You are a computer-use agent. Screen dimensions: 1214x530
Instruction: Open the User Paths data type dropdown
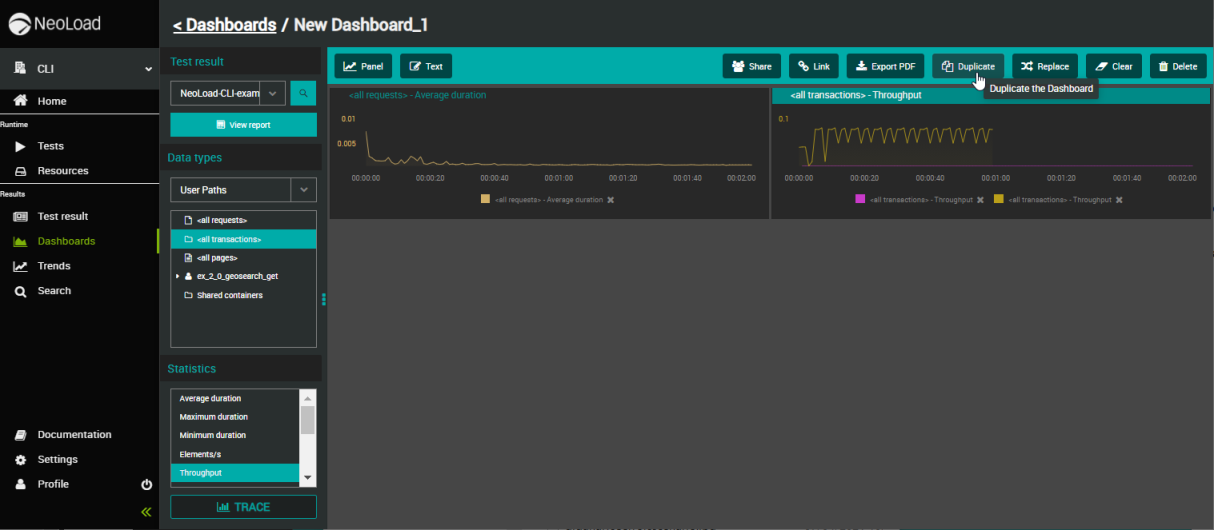tap(303, 190)
